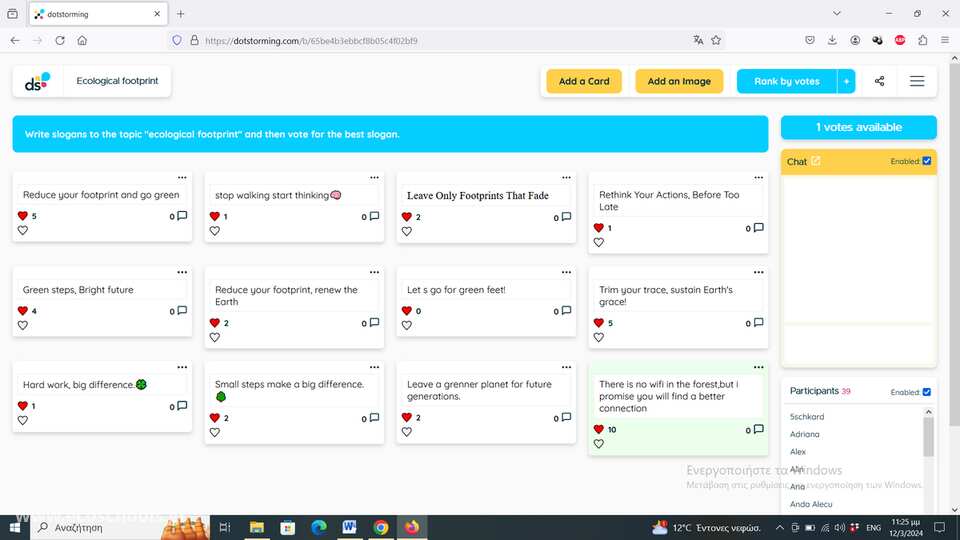List all tabs with Firefox chevron
Screen dimensions: 960x540
[836, 13]
